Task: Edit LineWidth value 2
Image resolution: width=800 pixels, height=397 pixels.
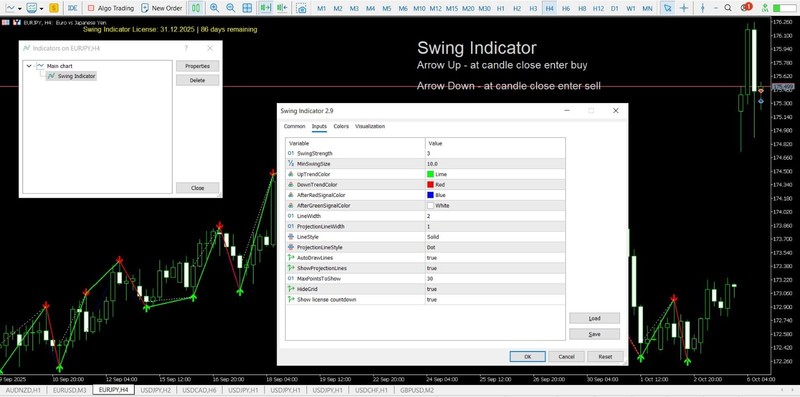Action: pos(495,216)
